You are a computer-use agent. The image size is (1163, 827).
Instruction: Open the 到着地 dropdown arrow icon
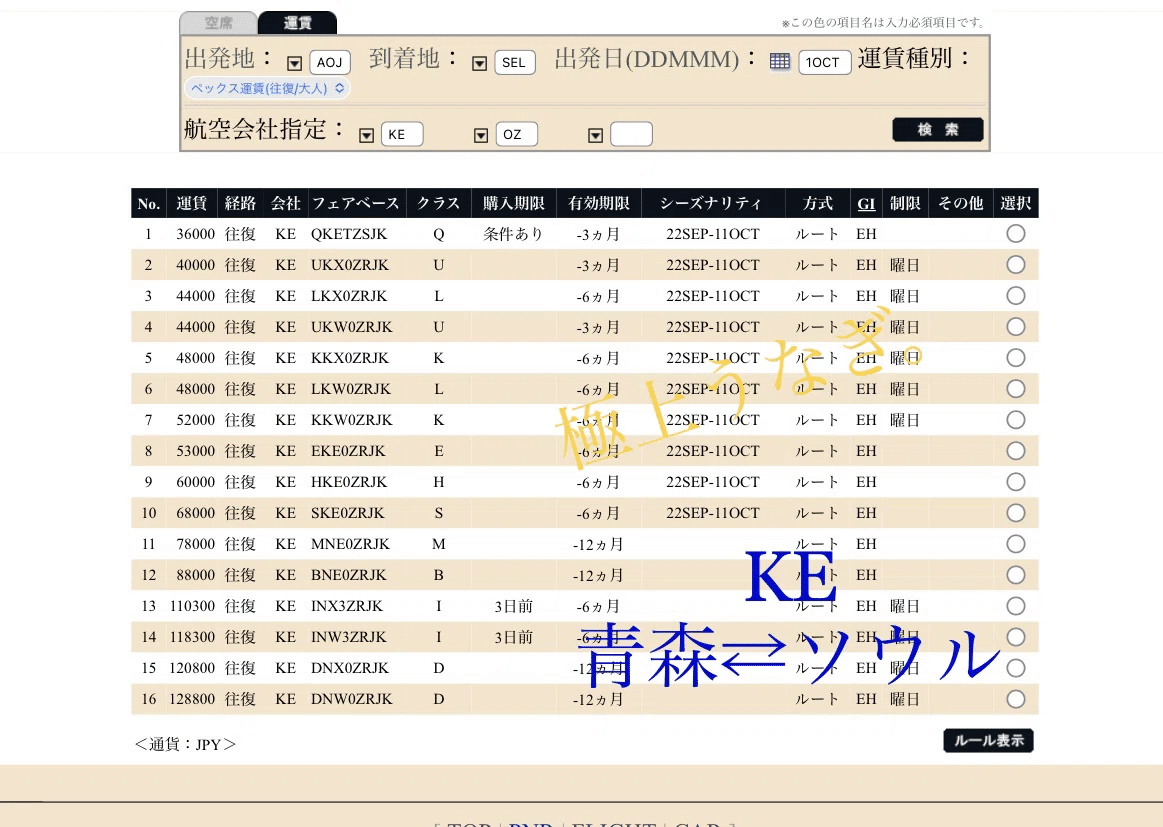(480, 64)
